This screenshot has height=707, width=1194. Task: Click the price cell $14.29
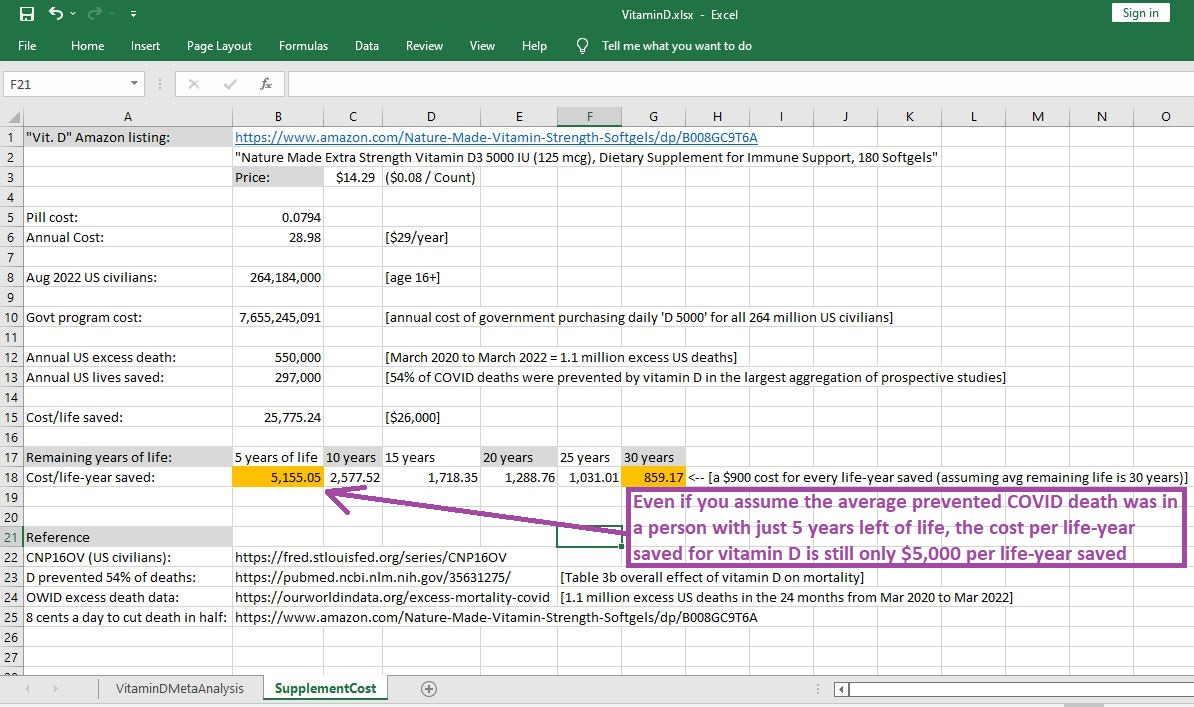click(353, 178)
